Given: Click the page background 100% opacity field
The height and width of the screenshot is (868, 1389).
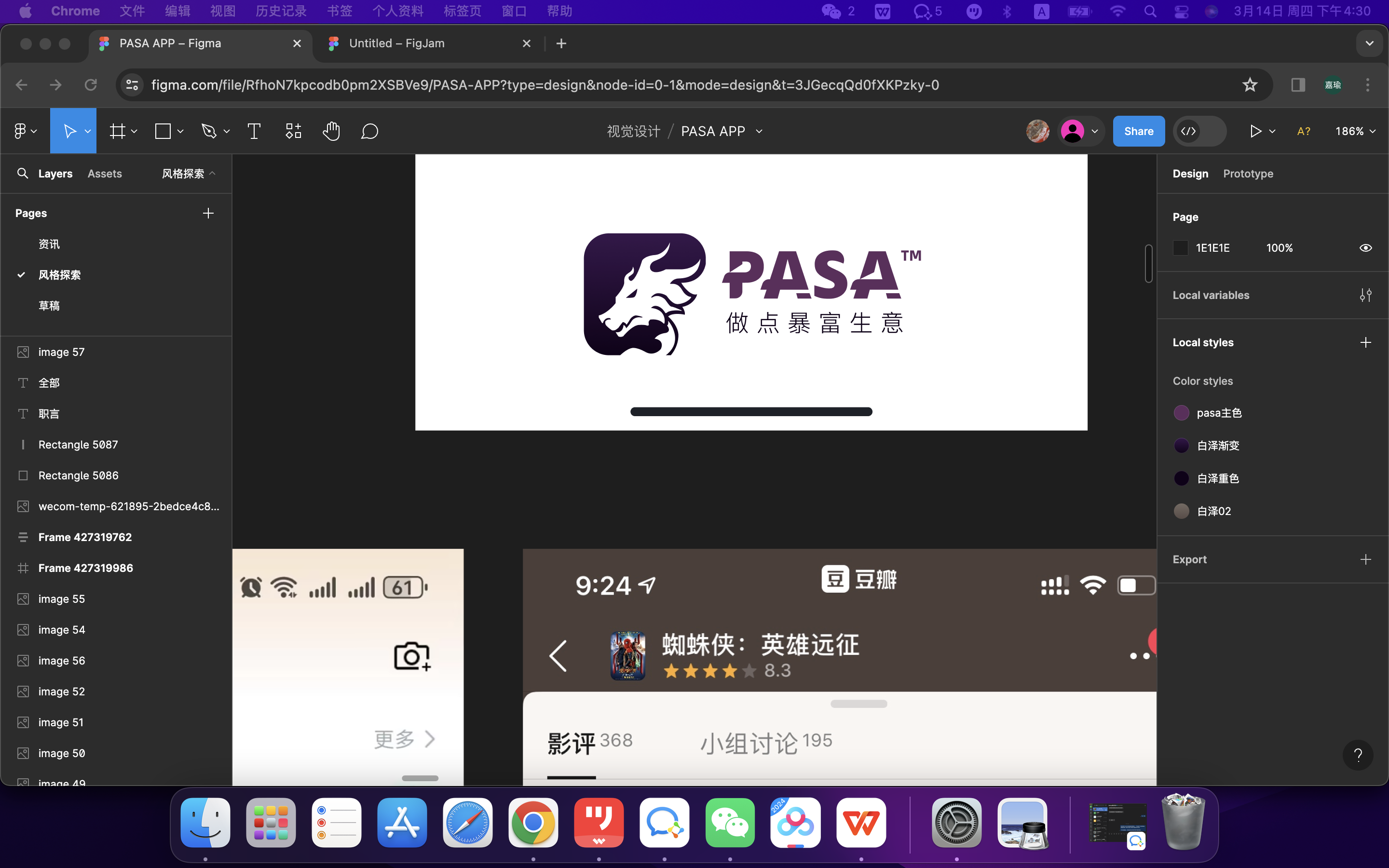Looking at the screenshot, I should [x=1280, y=248].
